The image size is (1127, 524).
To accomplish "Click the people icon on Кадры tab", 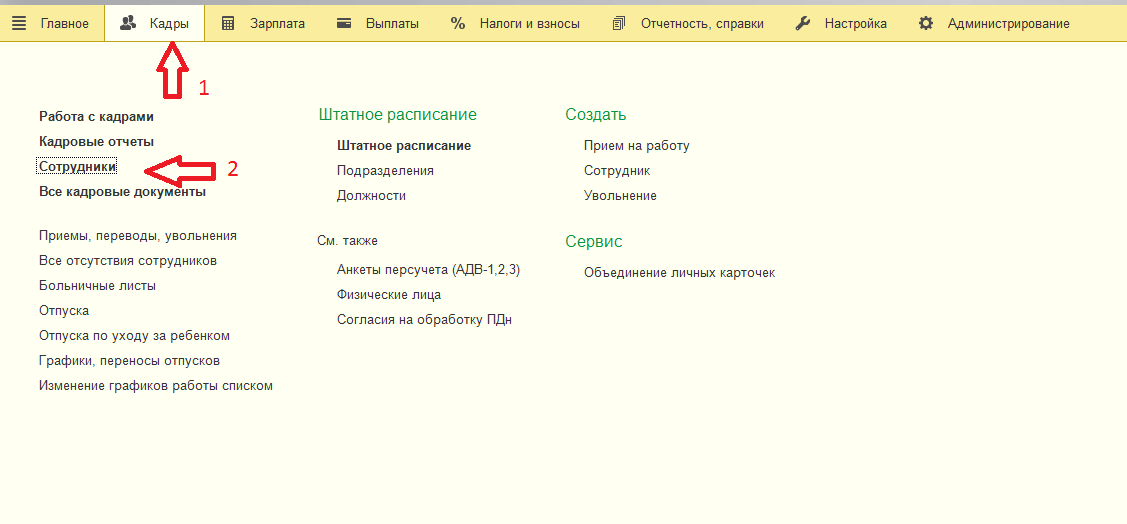I will (128, 24).
